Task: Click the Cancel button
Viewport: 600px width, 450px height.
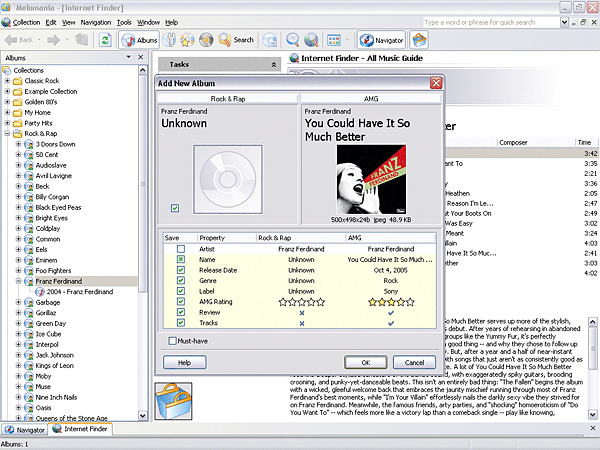Action: 414,362
